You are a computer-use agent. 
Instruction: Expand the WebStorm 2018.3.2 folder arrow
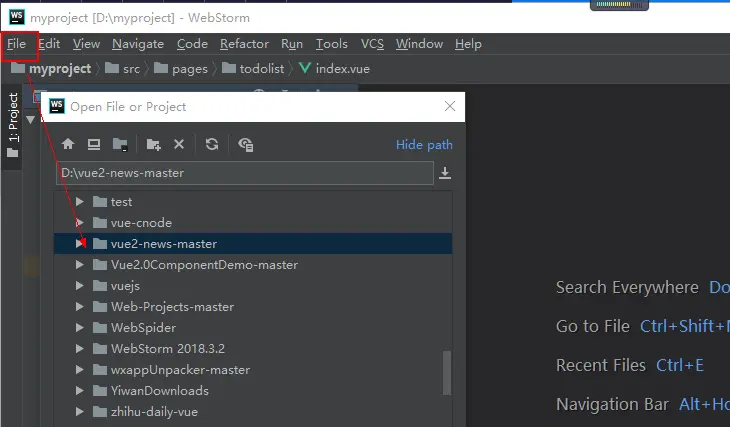[x=80, y=348]
